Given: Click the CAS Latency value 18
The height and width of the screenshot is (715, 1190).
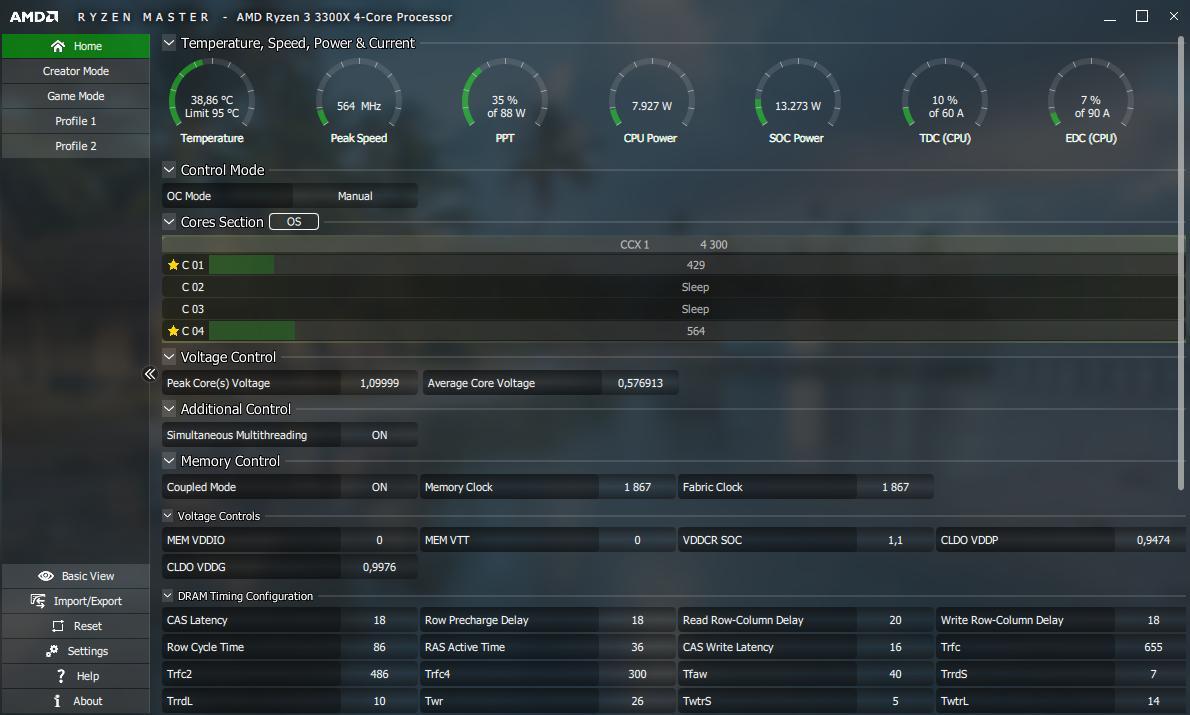Looking at the screenshot, I should 379,620.
